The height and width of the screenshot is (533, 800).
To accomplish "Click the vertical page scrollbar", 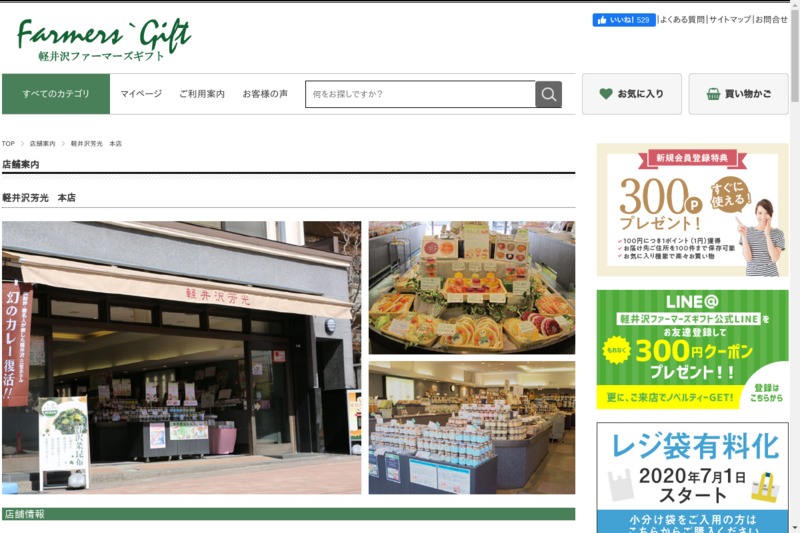I will click(795, 266).
